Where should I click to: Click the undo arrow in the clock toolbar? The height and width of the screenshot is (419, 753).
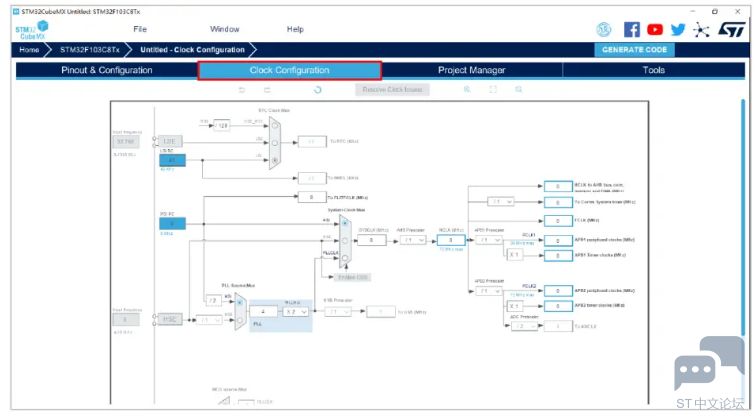[242, 90]
